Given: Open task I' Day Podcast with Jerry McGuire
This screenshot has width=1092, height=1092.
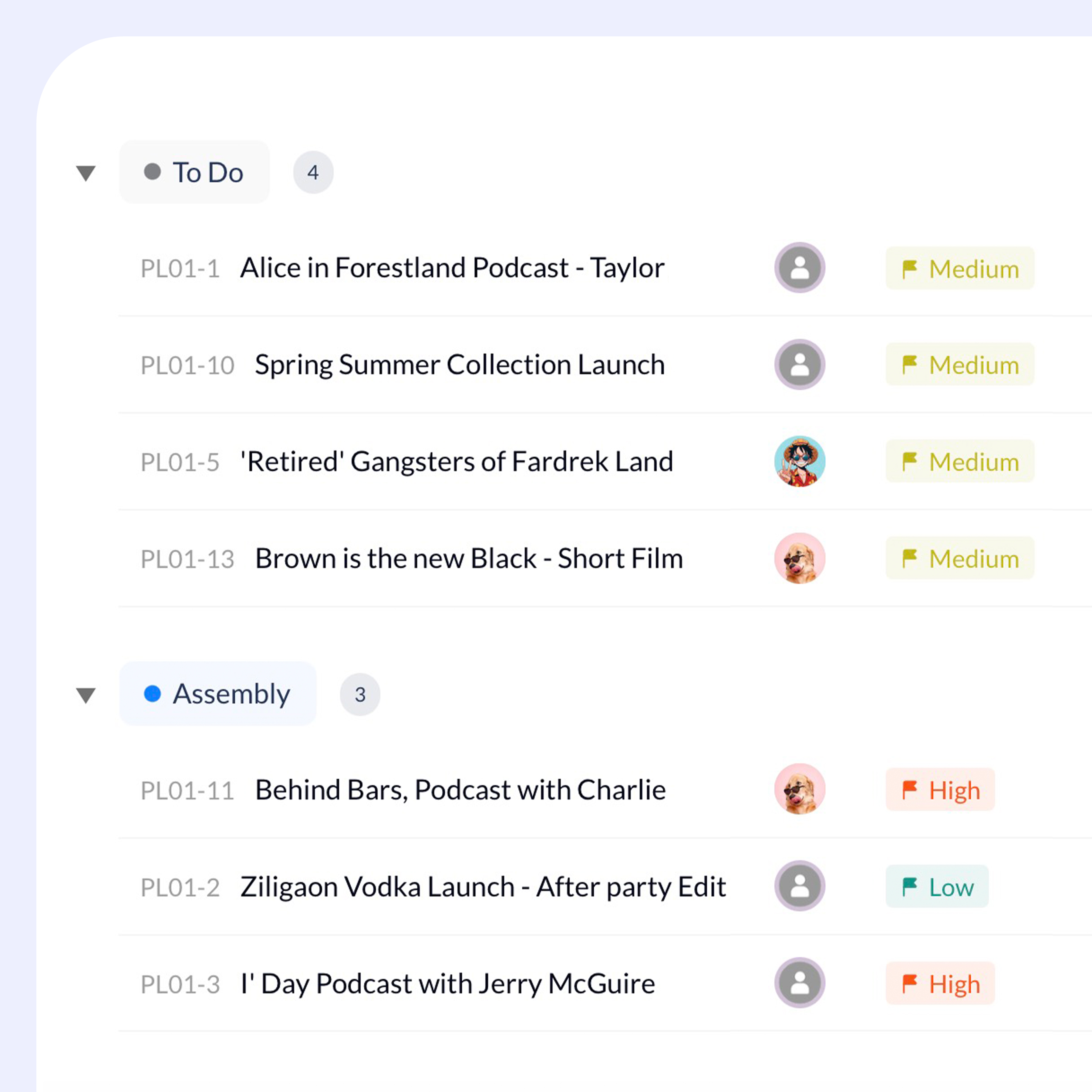Looking at the screenshot, I should pyautogui.click(x=448, y=984).
